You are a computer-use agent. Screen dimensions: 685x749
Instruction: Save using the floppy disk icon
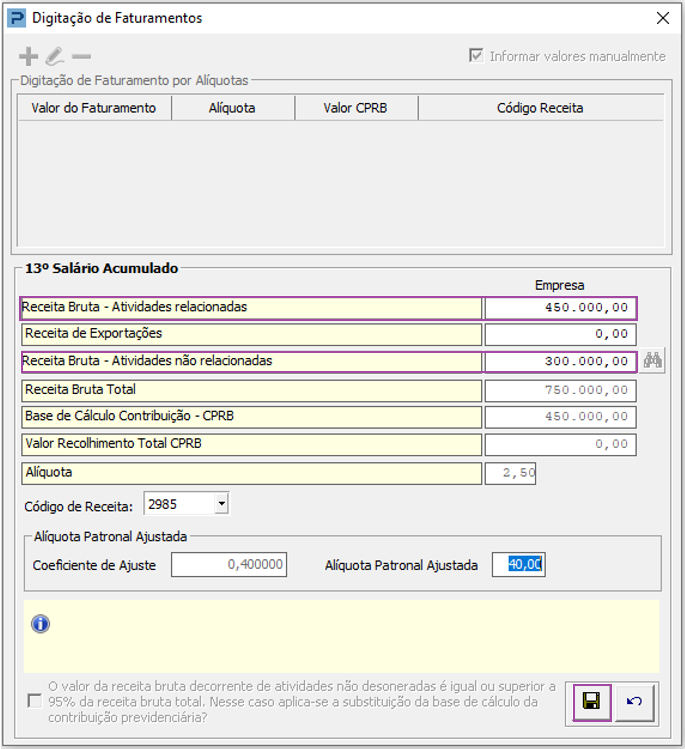(591, 702)
